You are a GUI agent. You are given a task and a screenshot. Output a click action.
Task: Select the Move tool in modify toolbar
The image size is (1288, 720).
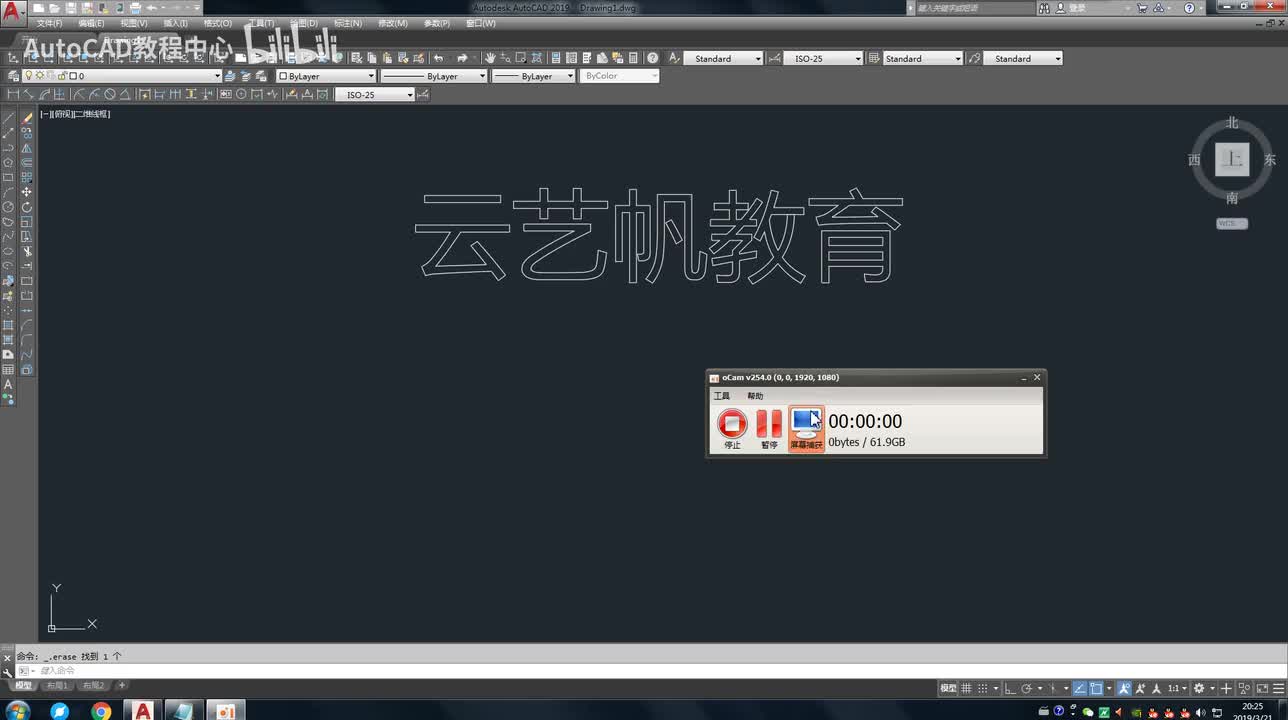click(27, 192)
